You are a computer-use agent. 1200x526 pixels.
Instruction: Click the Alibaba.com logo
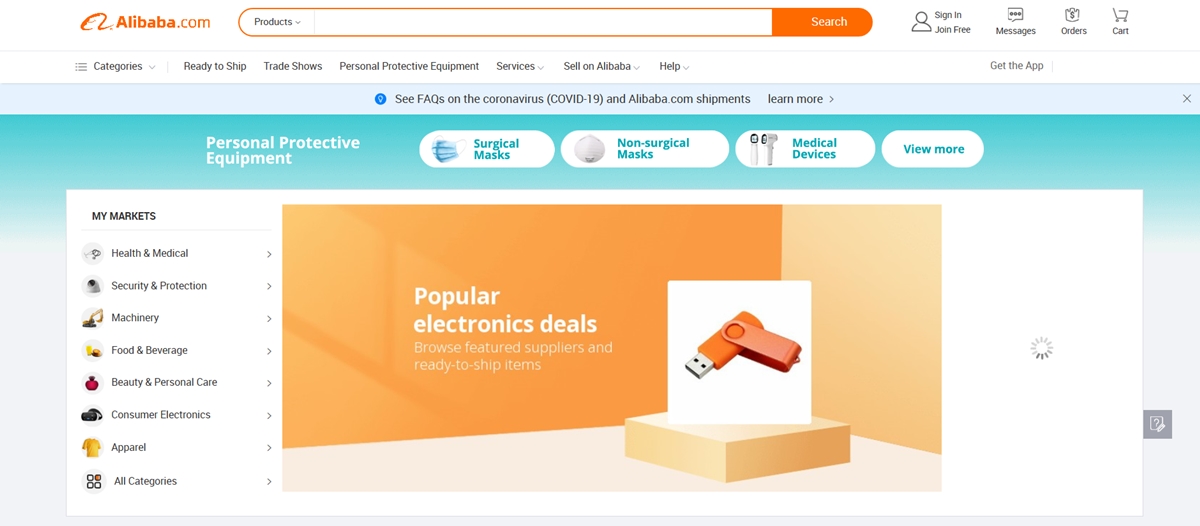point(145,22)
